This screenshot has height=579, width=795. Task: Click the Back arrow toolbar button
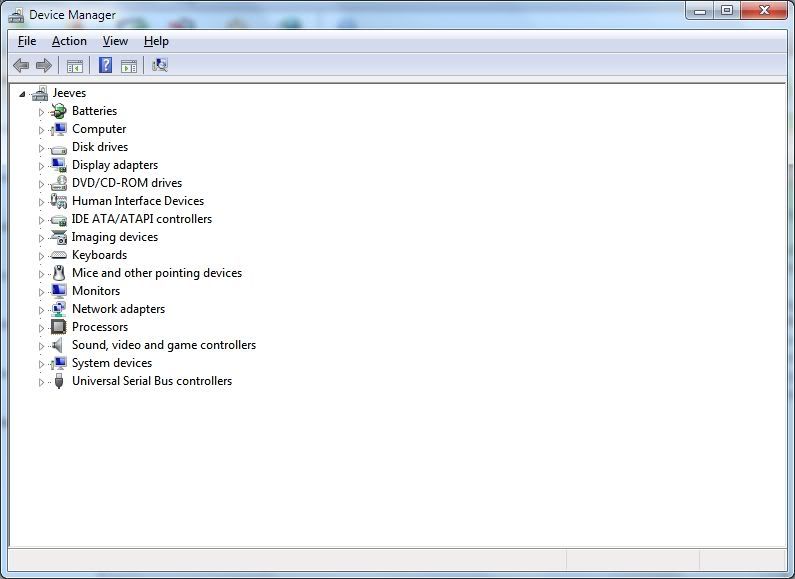pos(21,65)
